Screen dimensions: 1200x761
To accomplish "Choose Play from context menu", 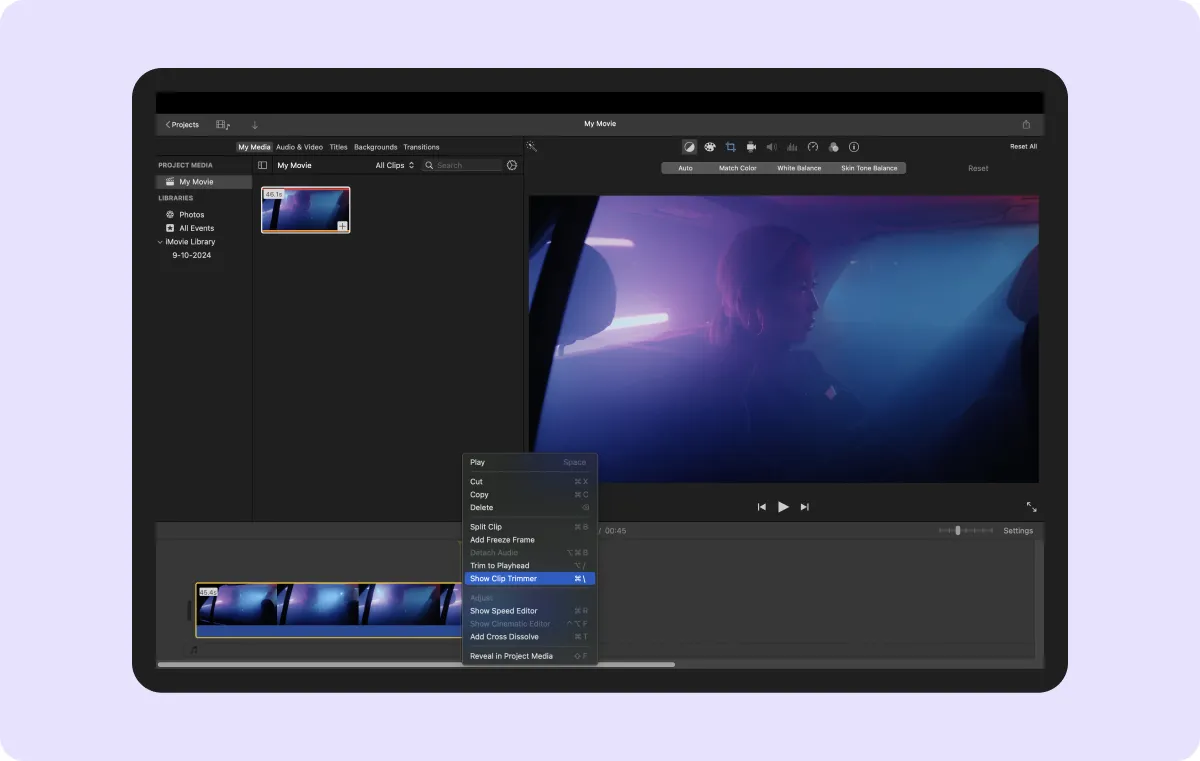I will [x=530, y=462].
